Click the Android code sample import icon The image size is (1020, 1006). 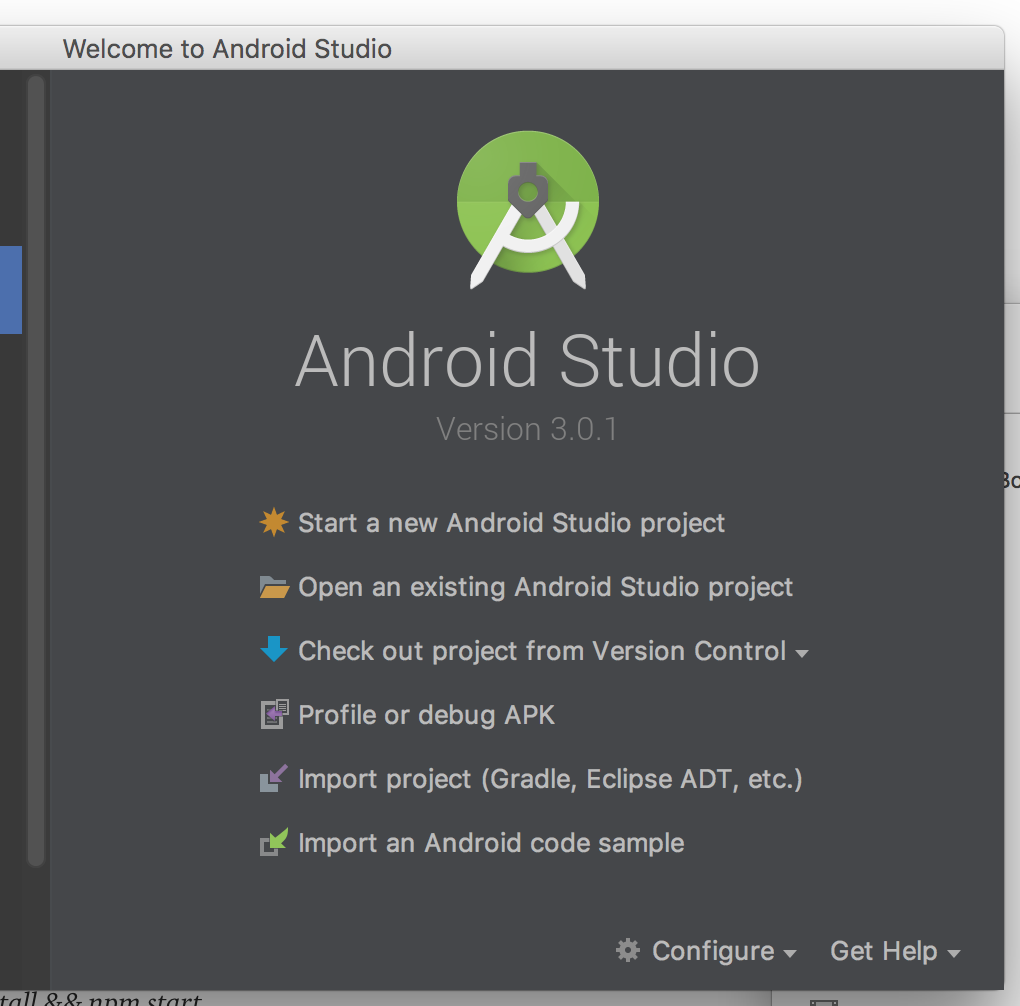273,842
